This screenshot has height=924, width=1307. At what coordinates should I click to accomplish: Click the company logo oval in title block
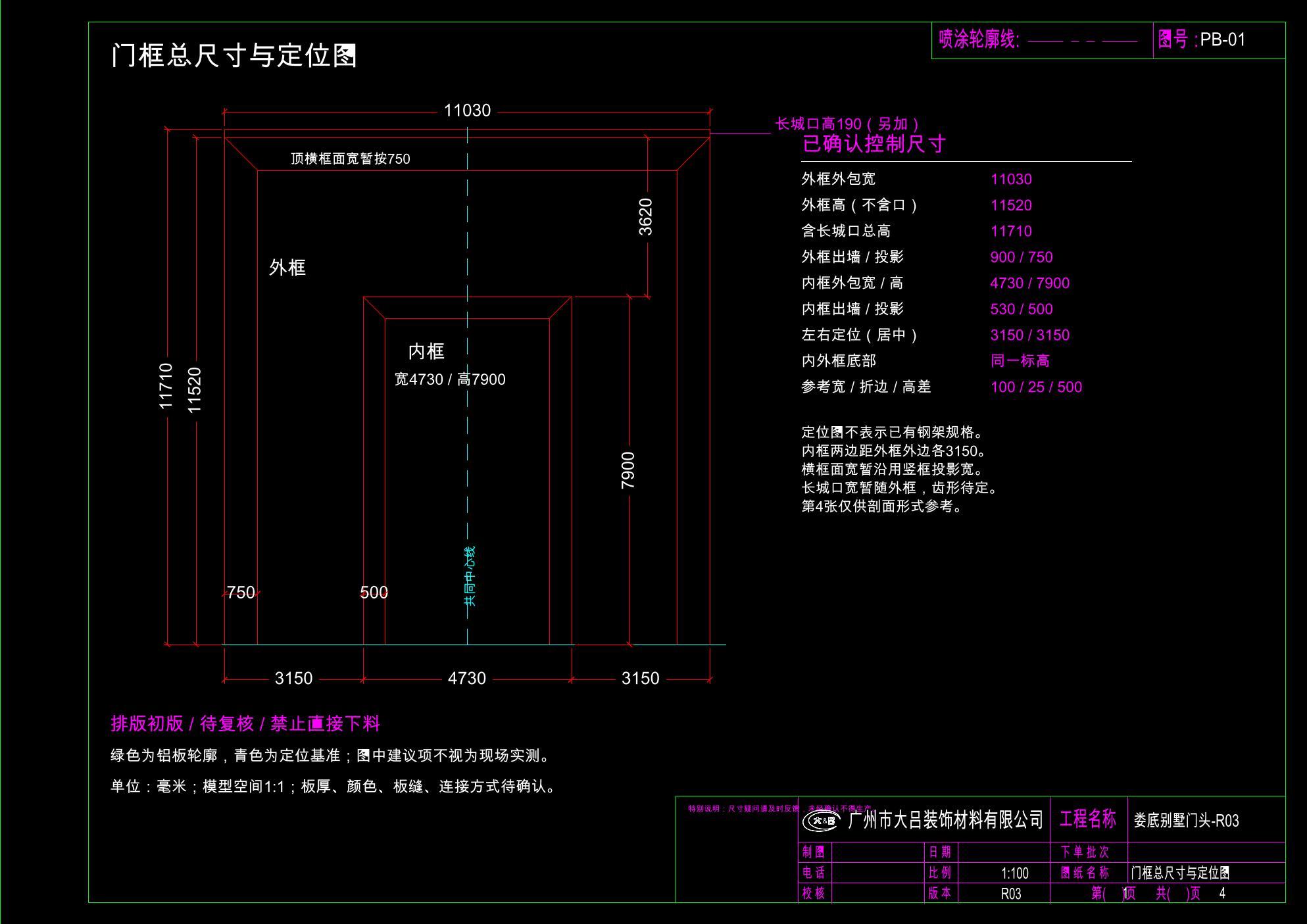pyautogui.click(x=822, y=821)
